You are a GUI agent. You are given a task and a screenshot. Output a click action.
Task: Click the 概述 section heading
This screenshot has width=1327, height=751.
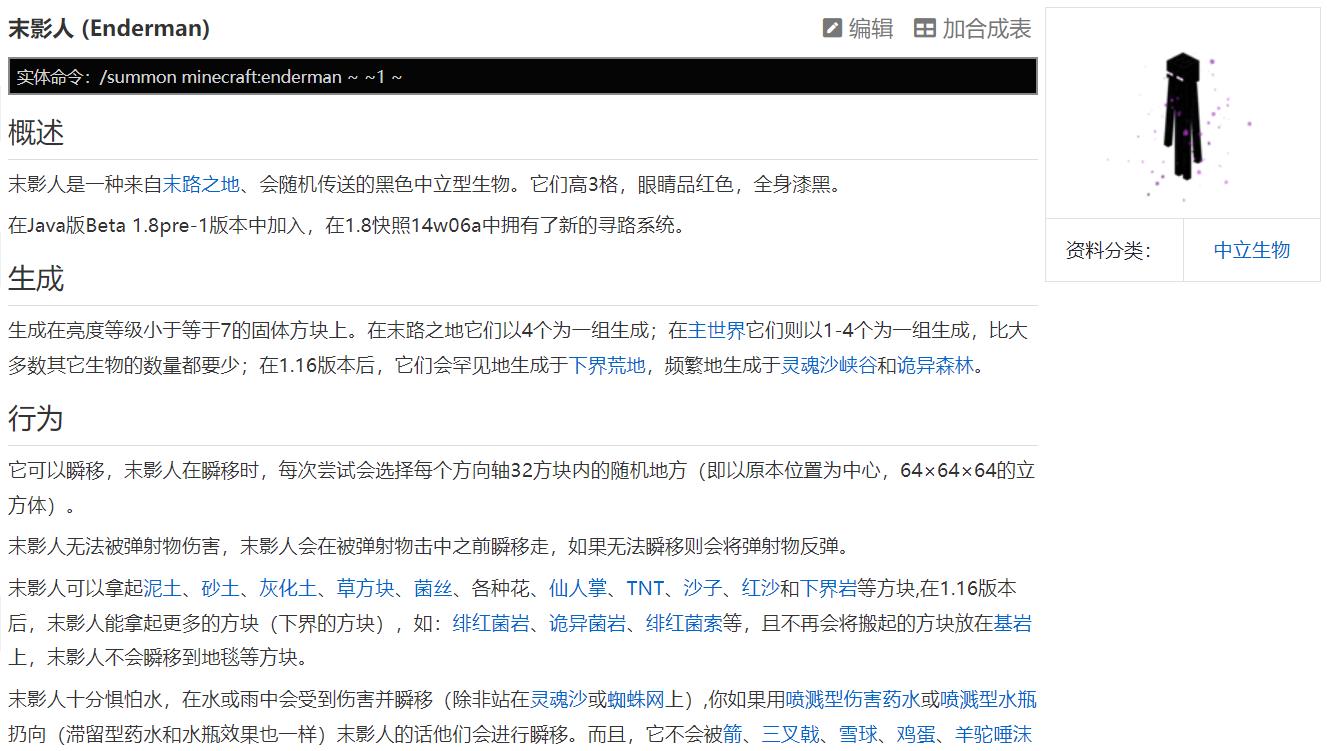[36, 132]
